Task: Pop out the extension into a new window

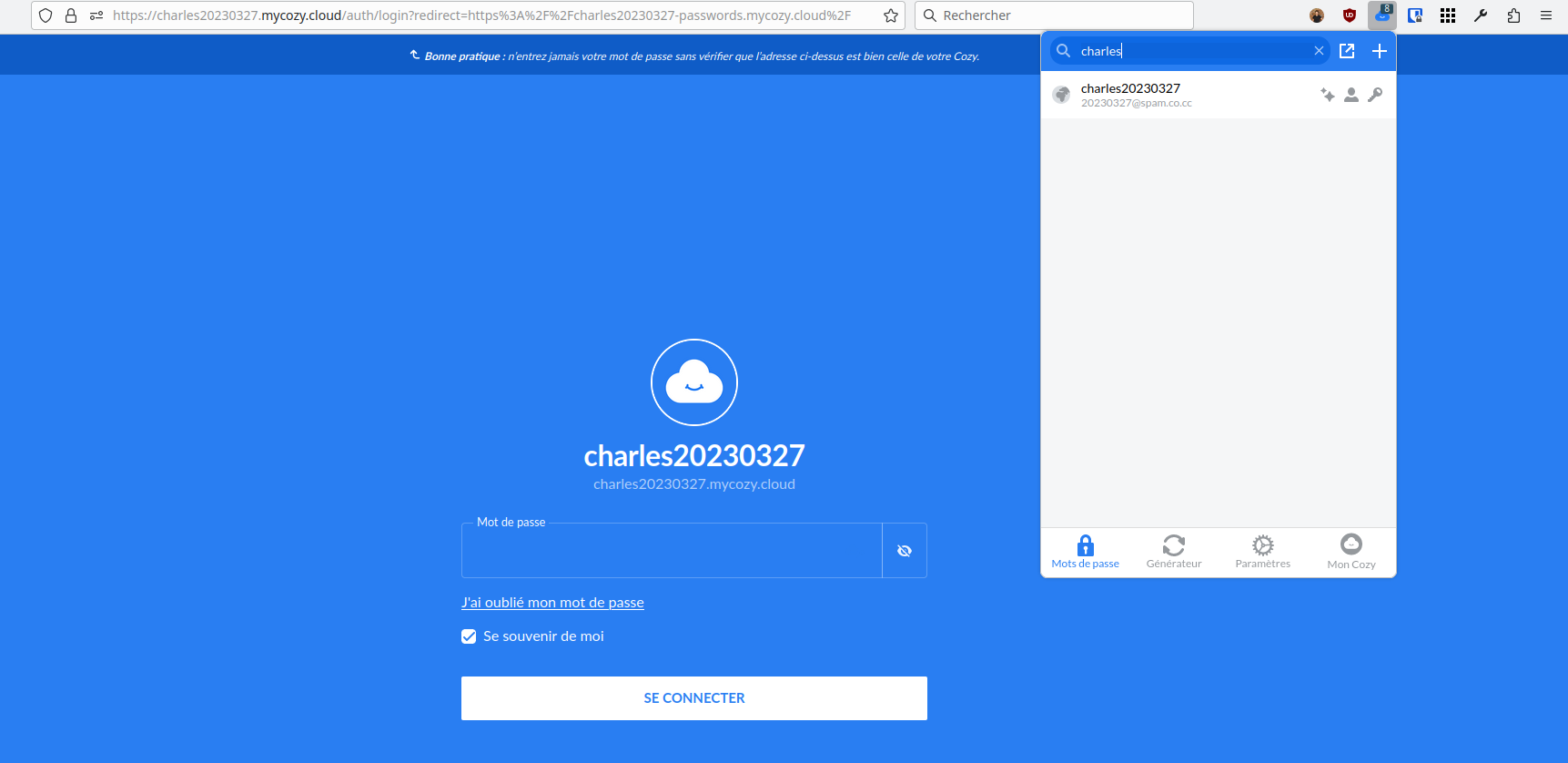Action: pyautogui.click(x=1347, y=51)
